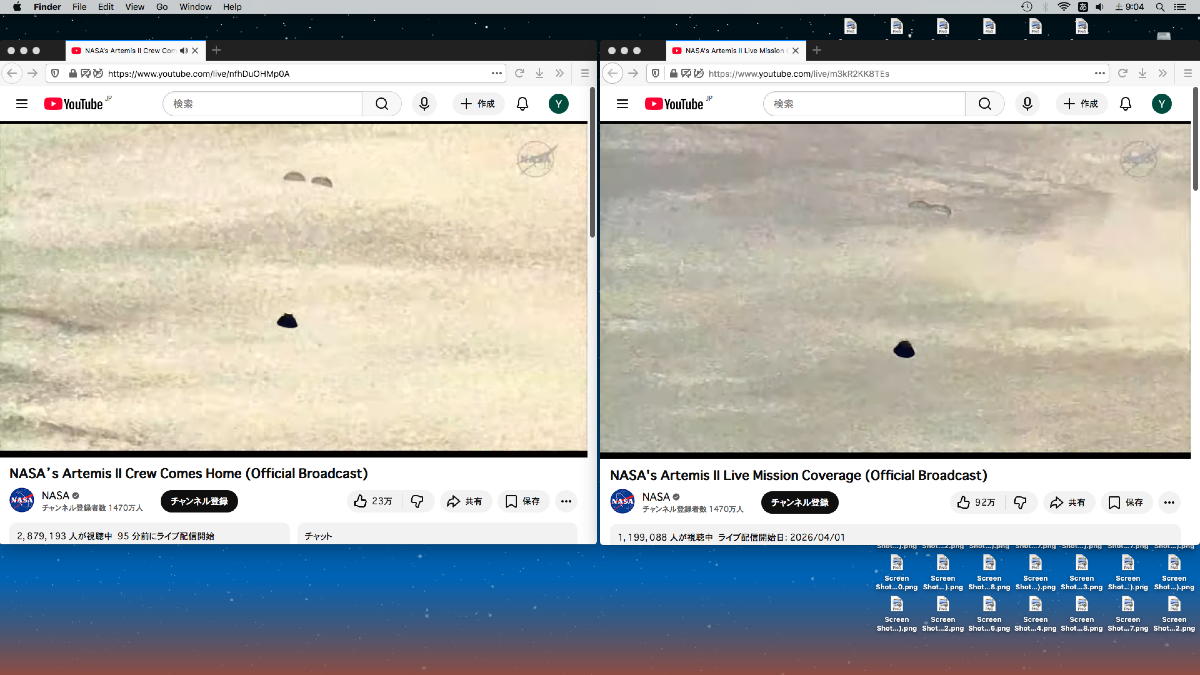This screenshot has height=675, width=1200.
Task: Subscribe to NASA channel in right window
Action: point(800,502)
